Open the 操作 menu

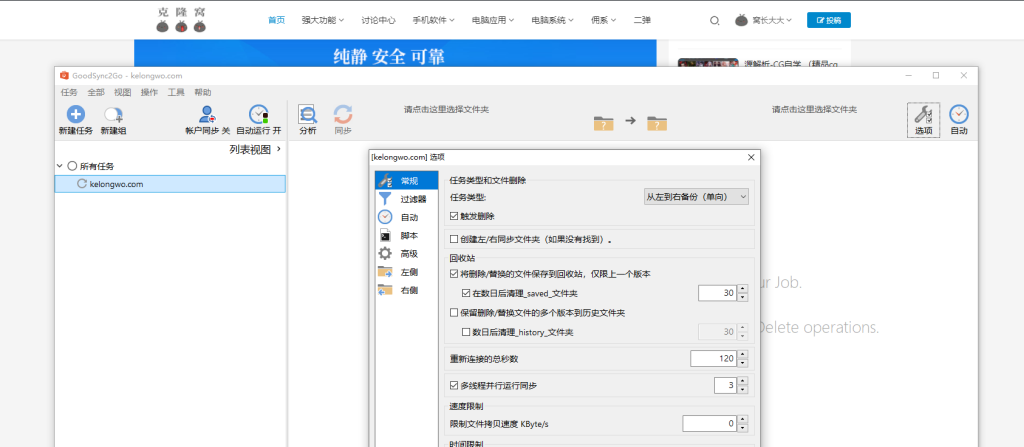[x=149, y=92]
